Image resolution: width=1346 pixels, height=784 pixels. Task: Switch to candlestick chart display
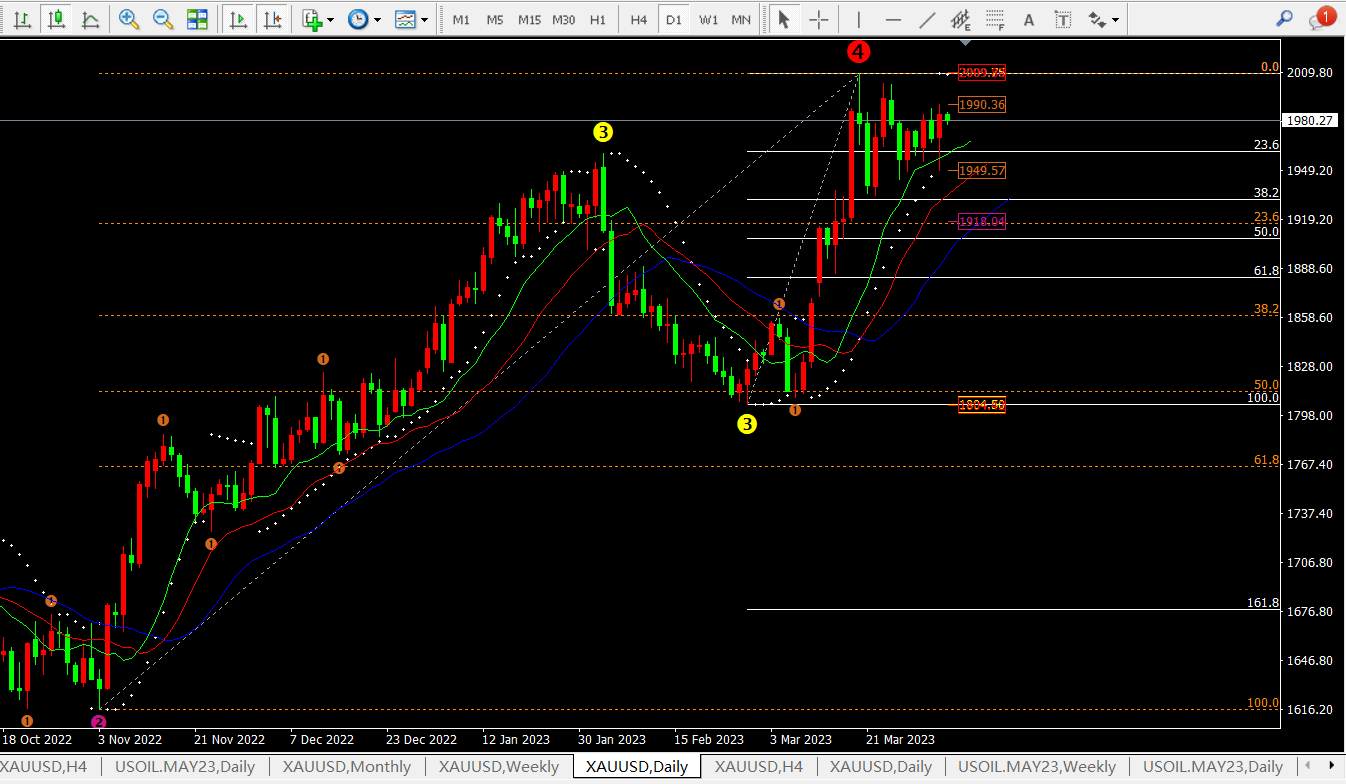[x=56, y=19]
